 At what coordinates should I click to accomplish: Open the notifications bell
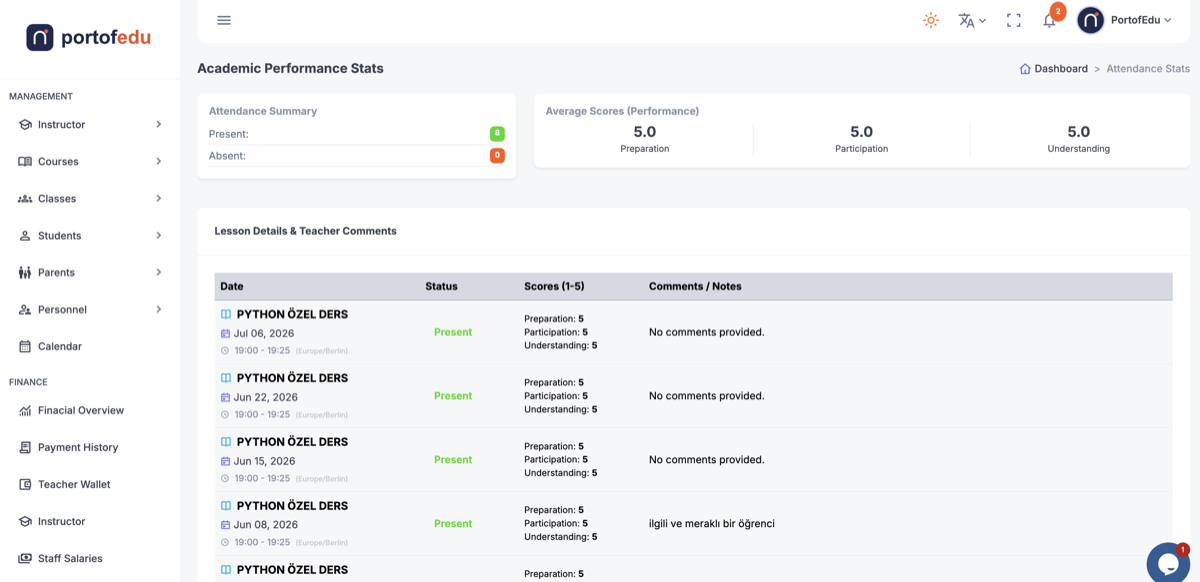pyautogui.click(x=1050, y=20)
